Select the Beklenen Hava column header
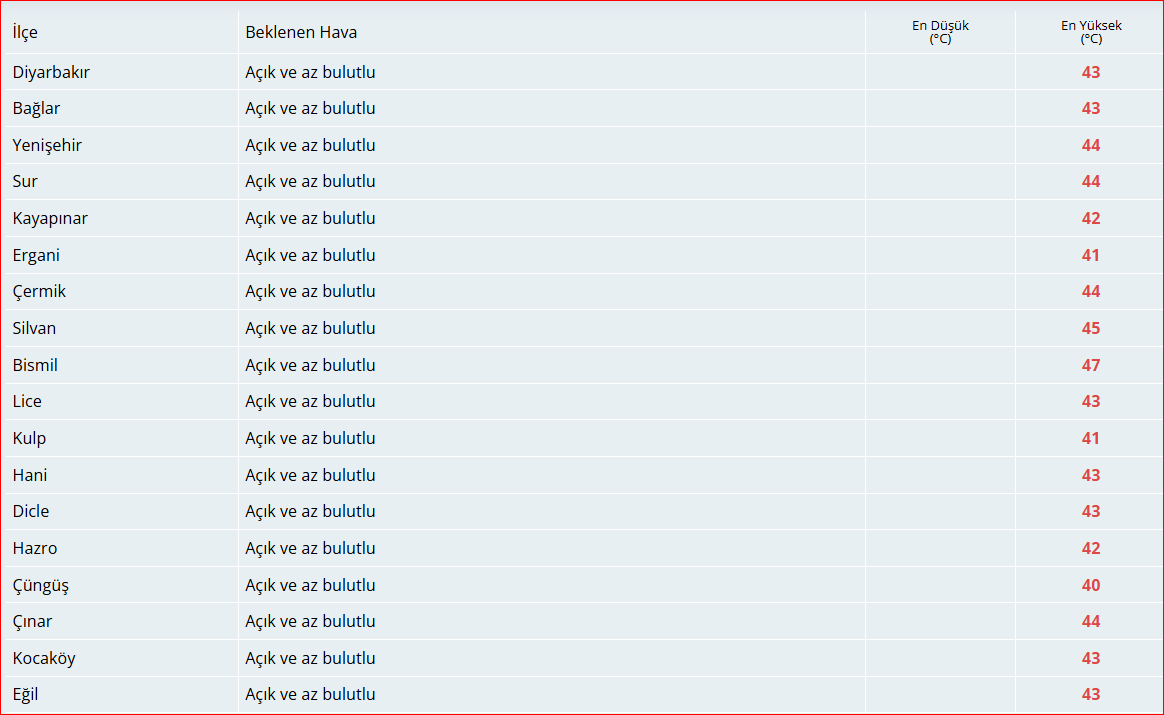Image resolution: width=1164 pixels, height=715 pixels. (301, 33)
